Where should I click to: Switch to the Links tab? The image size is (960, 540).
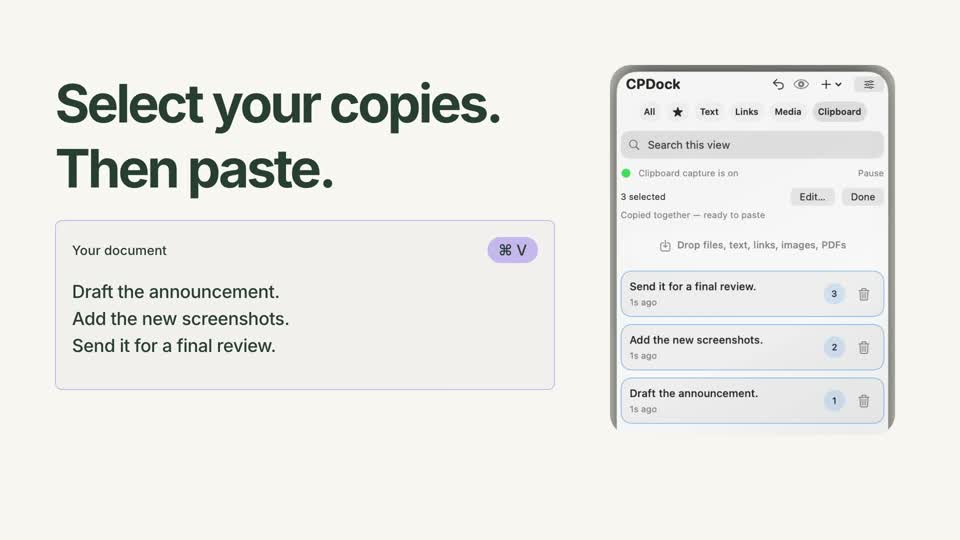coord(746,111)
